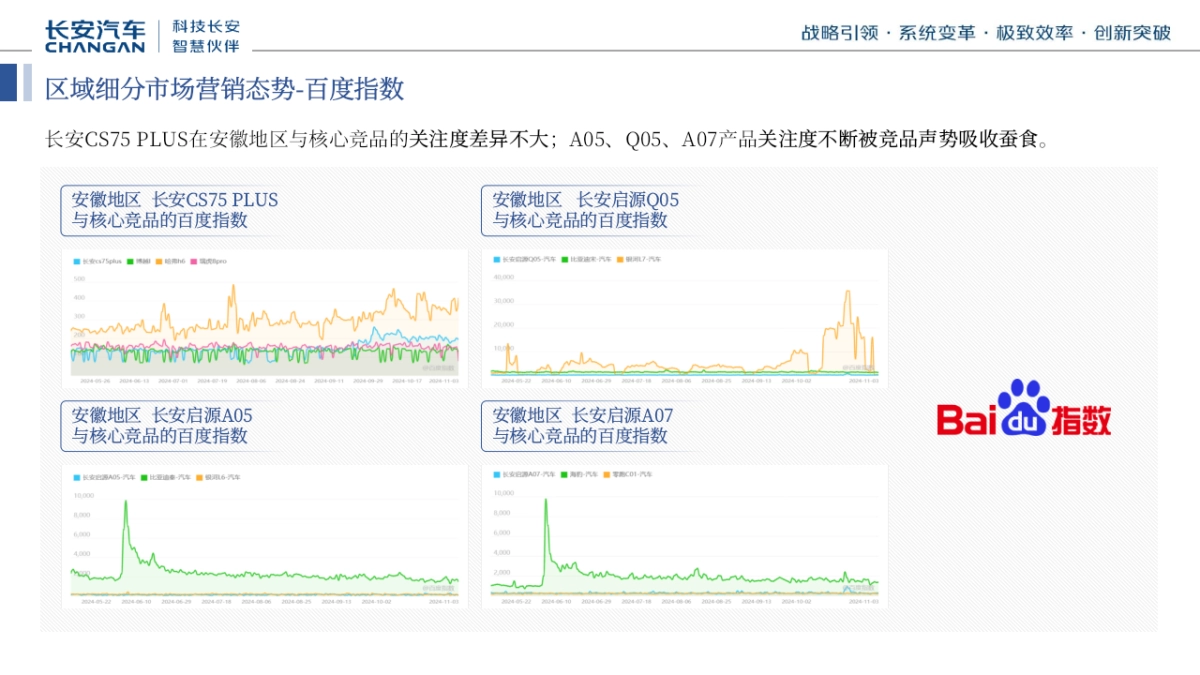Expand the 安徽地区 长安启源A05 chart panel
This screenshot has width=1200, height=675.
[x=167, y=426]
